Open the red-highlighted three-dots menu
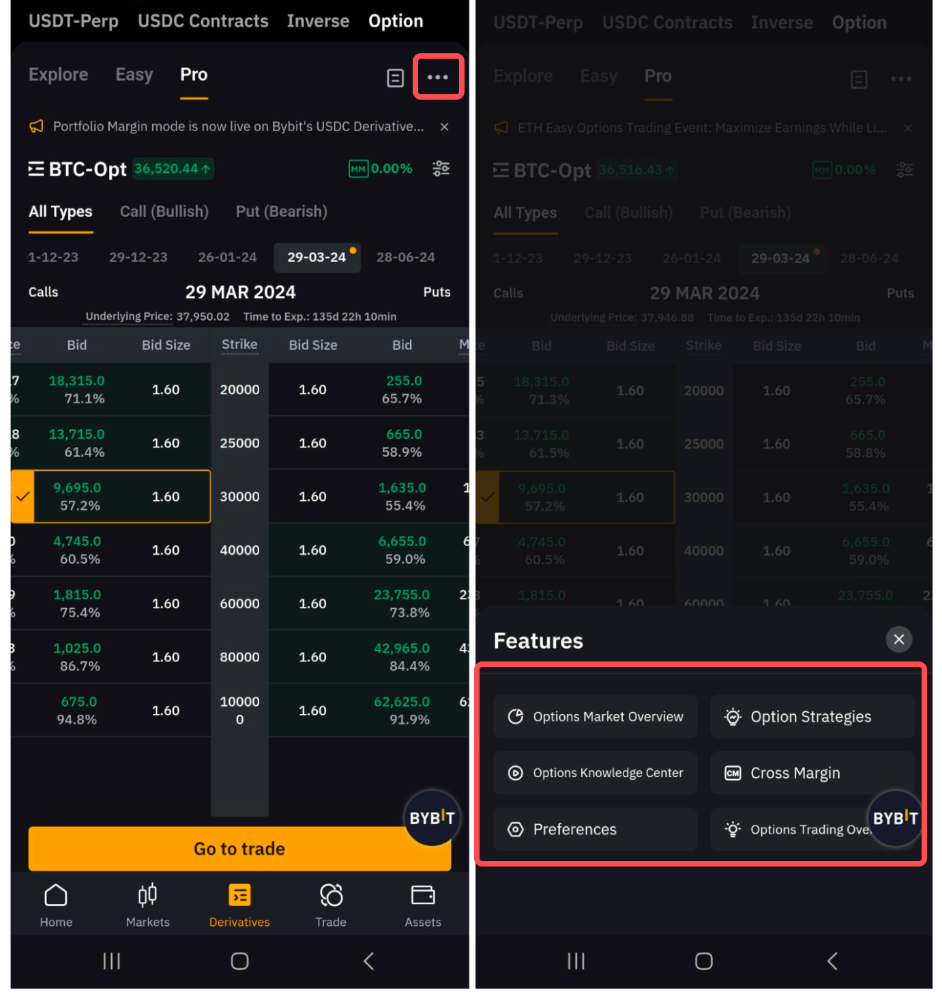Image resolution: width=942 pixels, height=994 pixels. [438, 77]
